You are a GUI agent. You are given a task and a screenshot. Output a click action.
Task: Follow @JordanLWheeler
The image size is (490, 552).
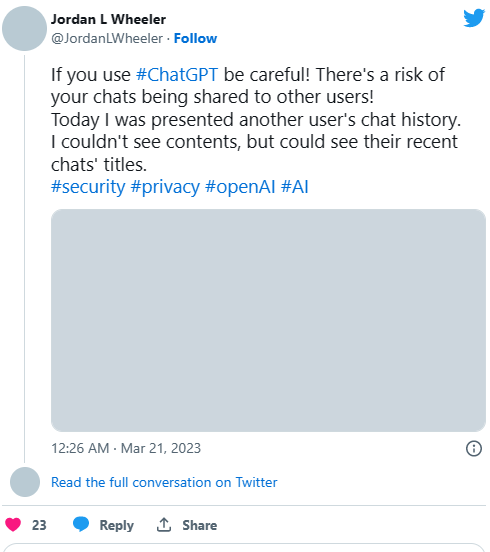[x=195, y=38]
